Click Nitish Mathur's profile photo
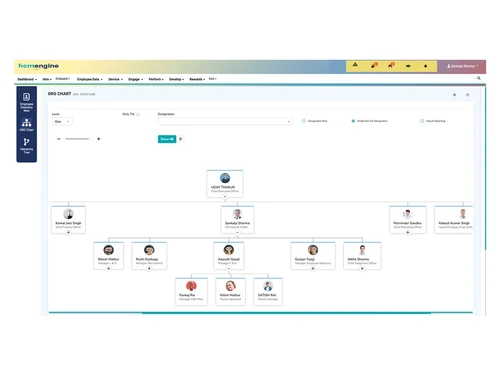 pos(230,286)
